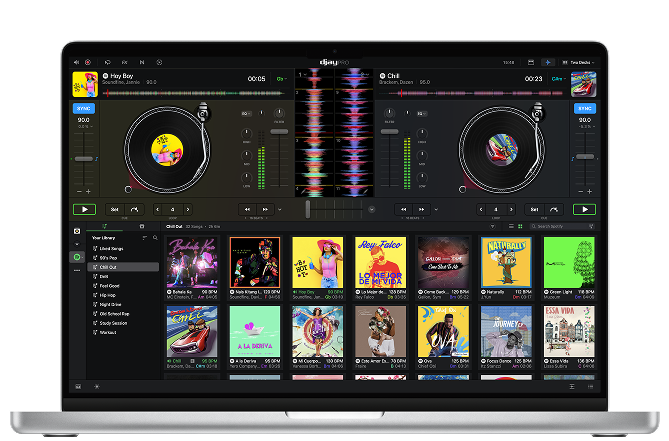
Task: Toggle loop value 4 on left deck
Action: tap(173, 209)
